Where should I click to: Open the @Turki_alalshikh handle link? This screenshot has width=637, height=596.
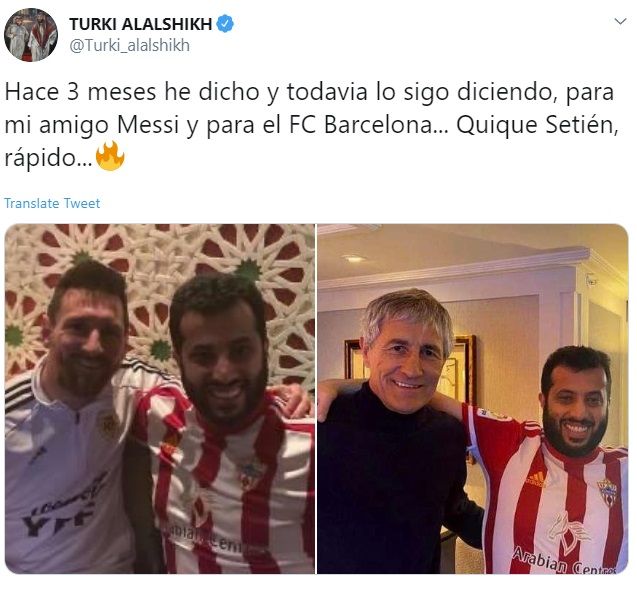(x=129, y=46)
